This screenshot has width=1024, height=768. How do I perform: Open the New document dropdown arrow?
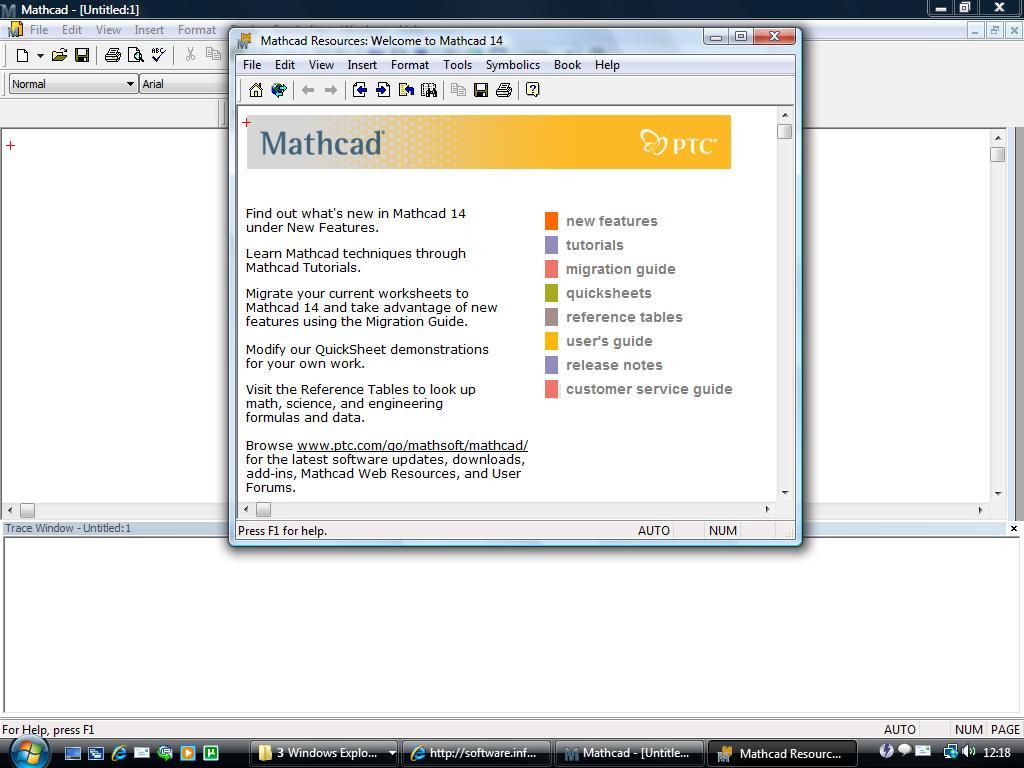pyautogui.click(x=40, y=56)
